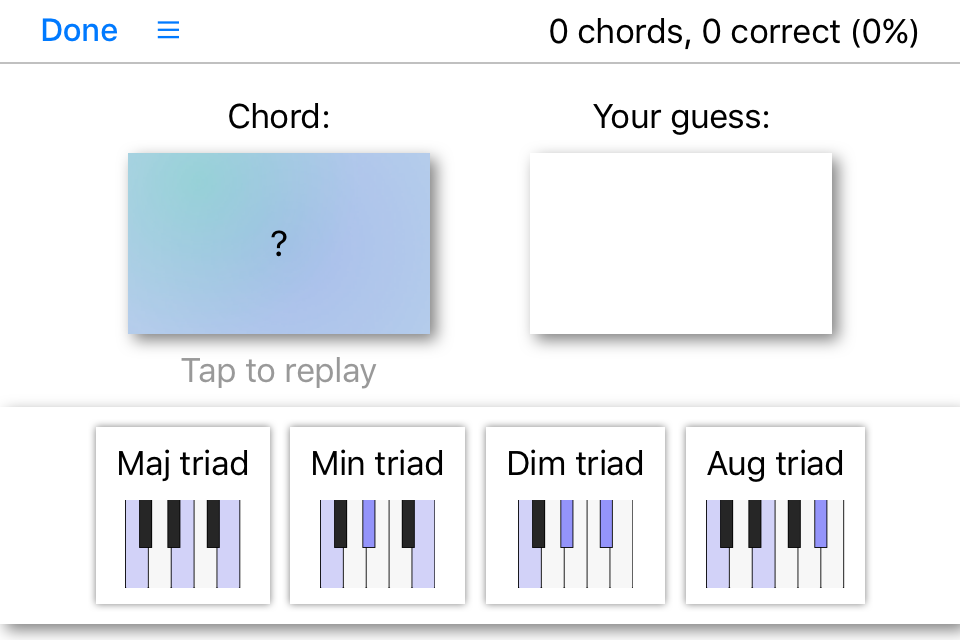Click the Min triad piano keyboard diagram
The width and height of the screenshot is (960, 640).
pyautogui.click(x=377, y=544)
